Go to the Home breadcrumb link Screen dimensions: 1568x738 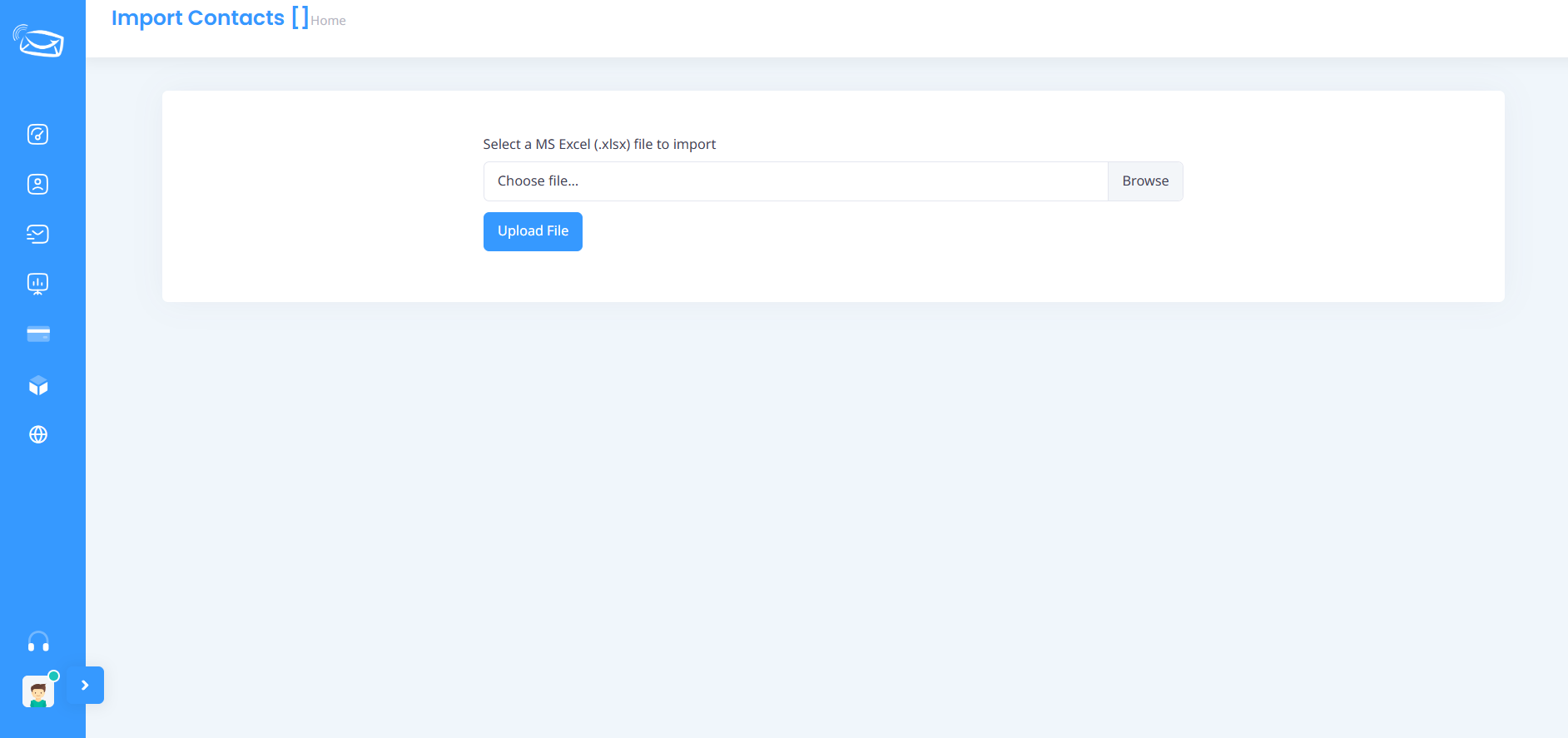tap(328, 21)
